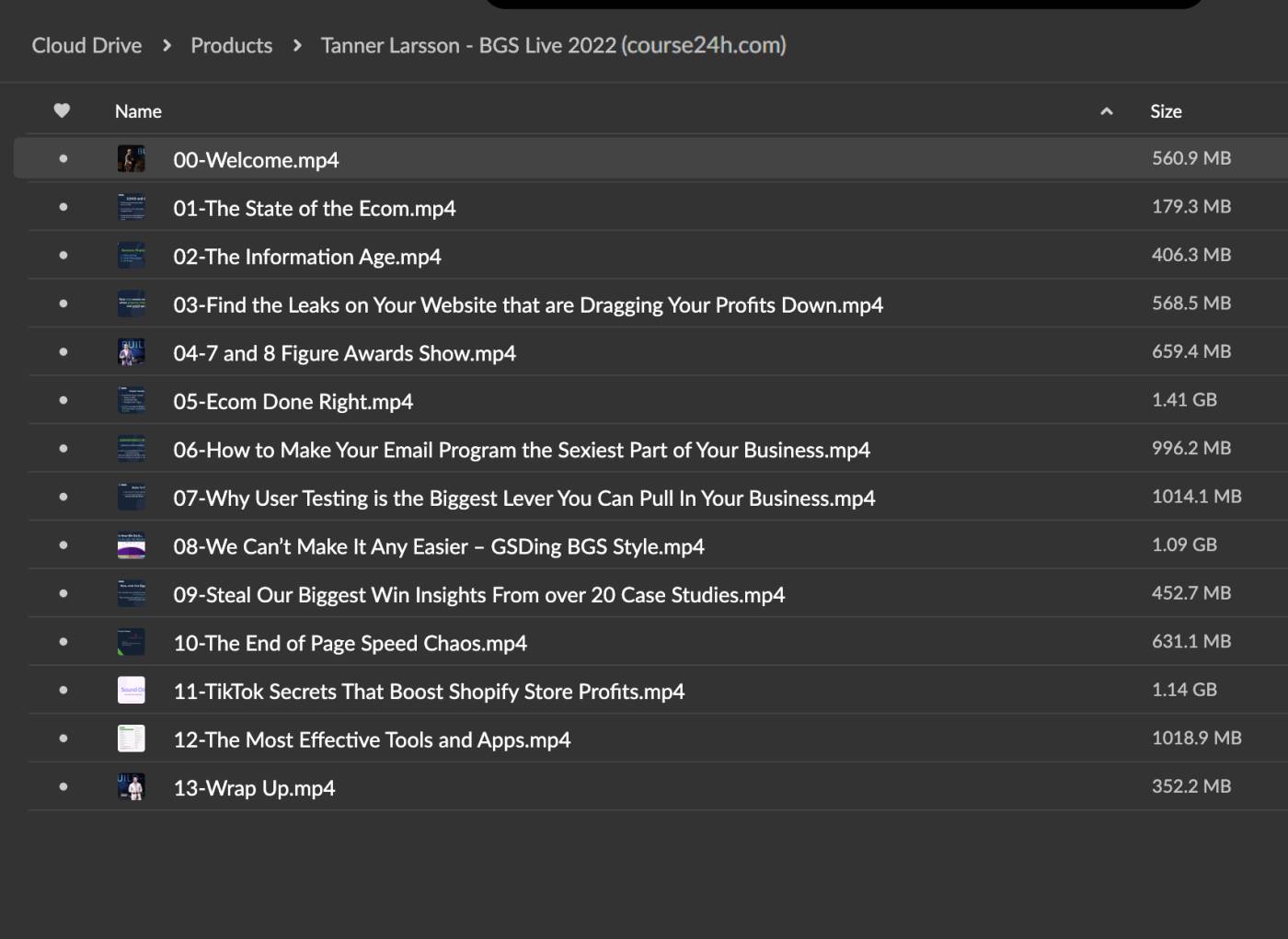Click thumbnail icon of 06-How to Make Your Email Program
Screen dimensions: 1288x939
click(x=132, y=449)
